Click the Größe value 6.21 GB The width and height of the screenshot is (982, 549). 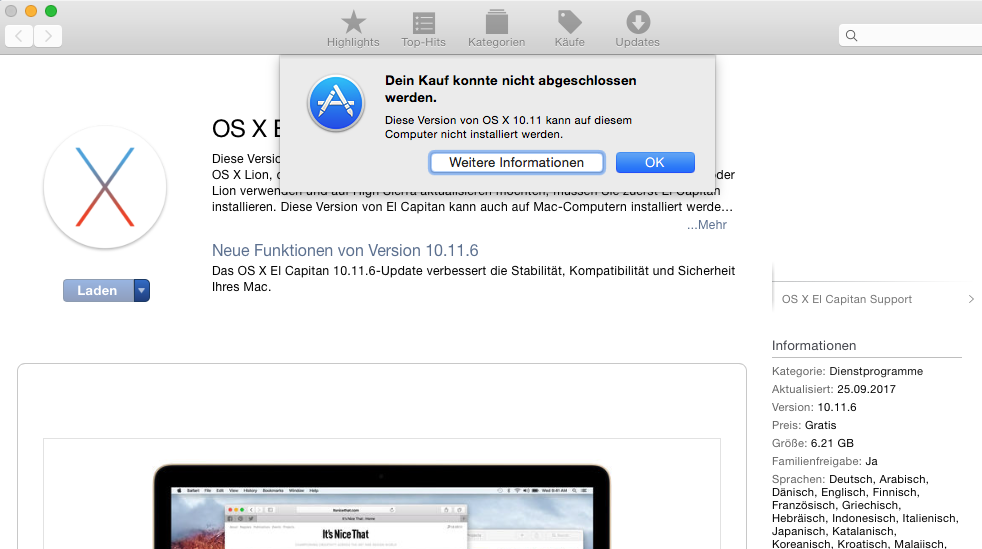click(x=832, y=443)
